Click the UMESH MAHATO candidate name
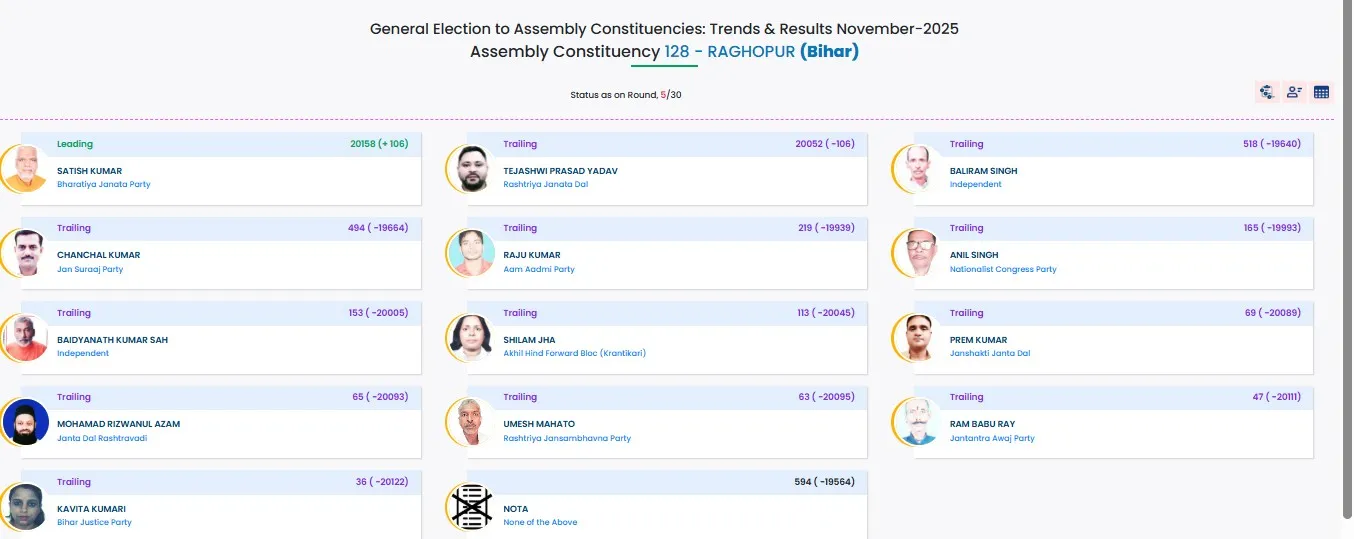This screenshot has height=539, width=1354. coord(539,424)
